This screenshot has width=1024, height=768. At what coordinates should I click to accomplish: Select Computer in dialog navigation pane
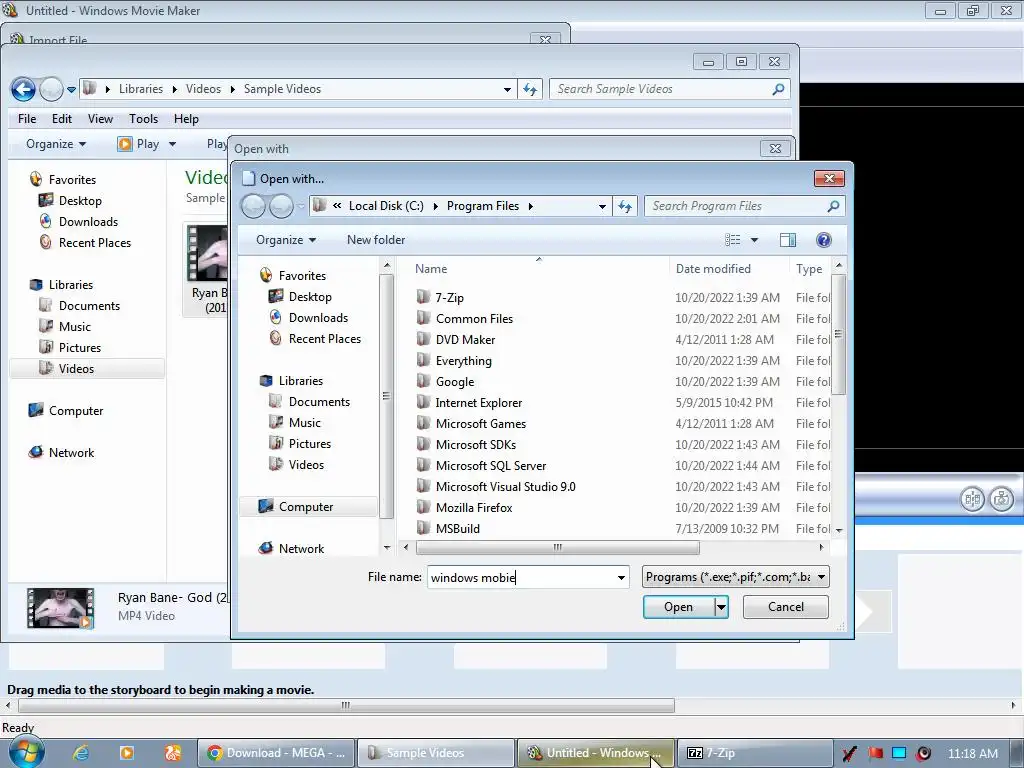click(306, 507)
